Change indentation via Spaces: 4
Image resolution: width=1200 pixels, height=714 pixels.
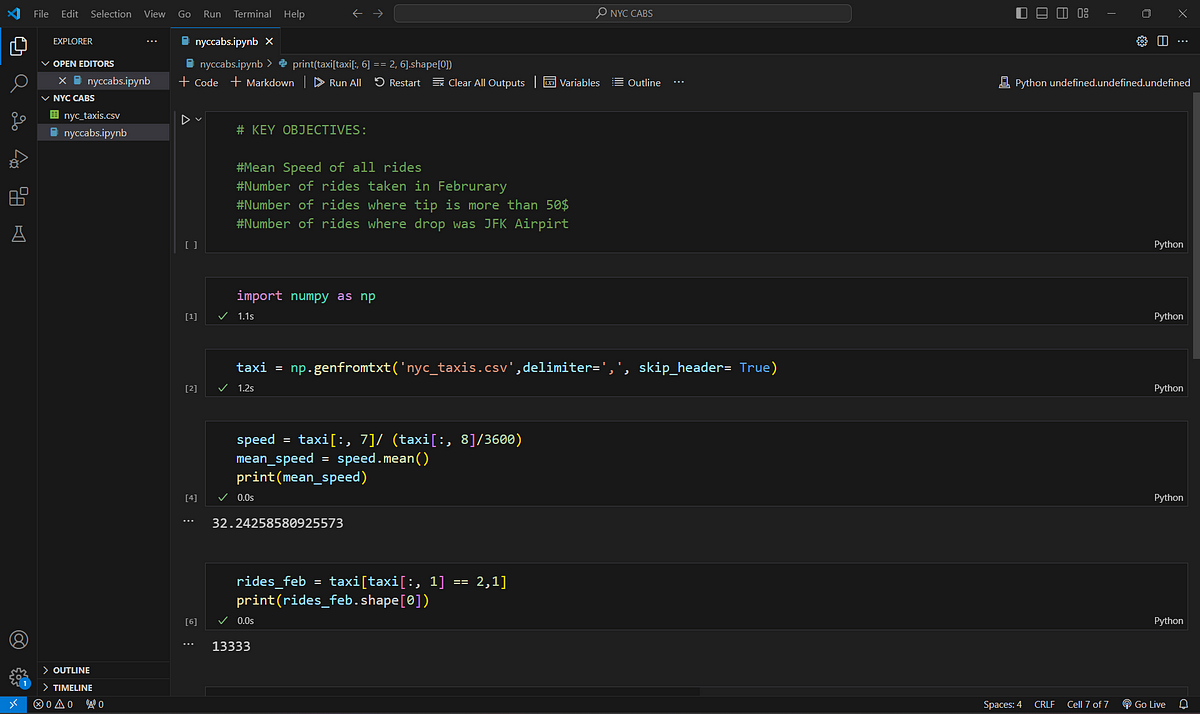(x=1002, y=704)
